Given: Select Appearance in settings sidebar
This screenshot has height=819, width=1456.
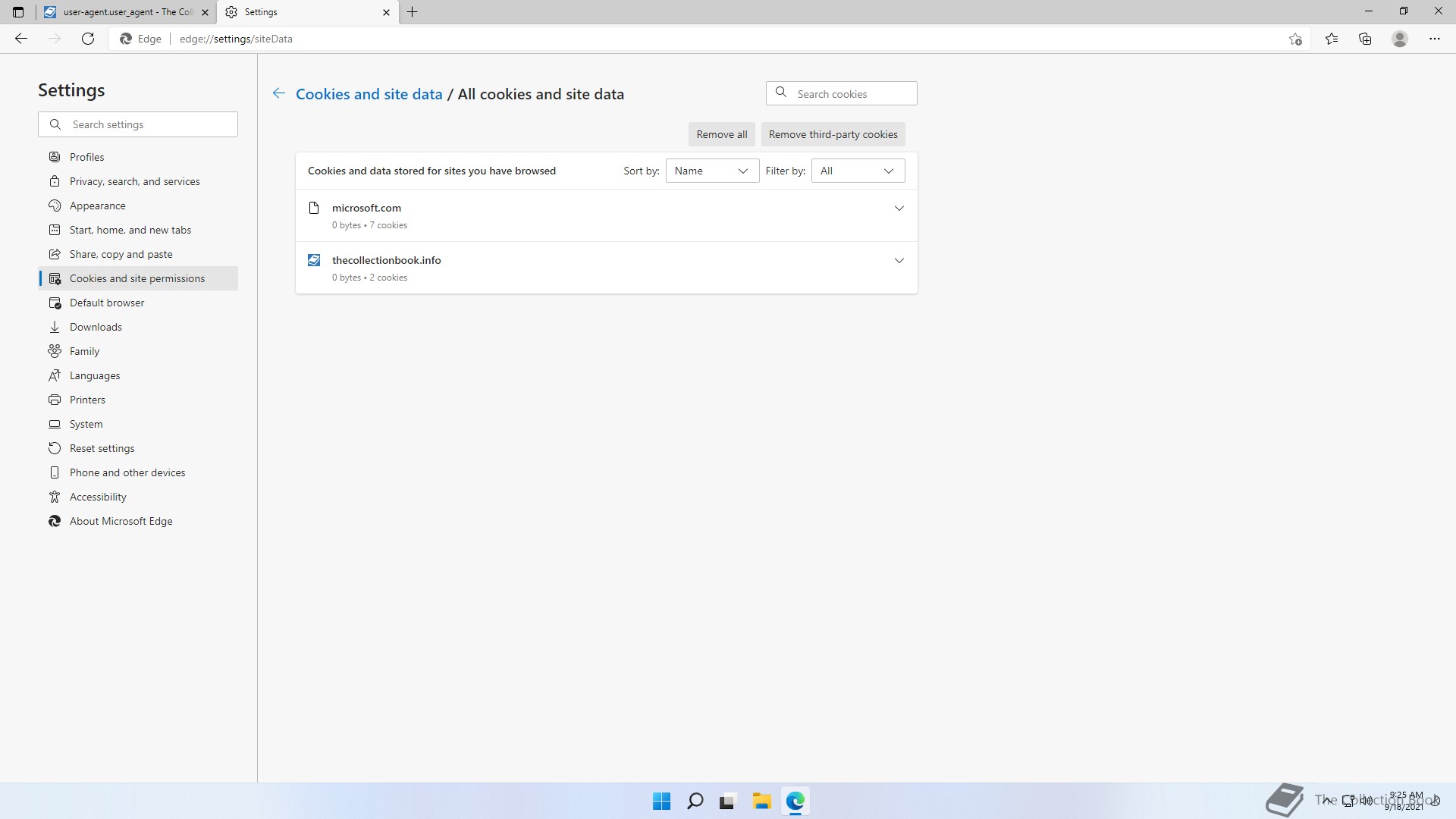Looking at the screenshot, I should tap(97, 206).
